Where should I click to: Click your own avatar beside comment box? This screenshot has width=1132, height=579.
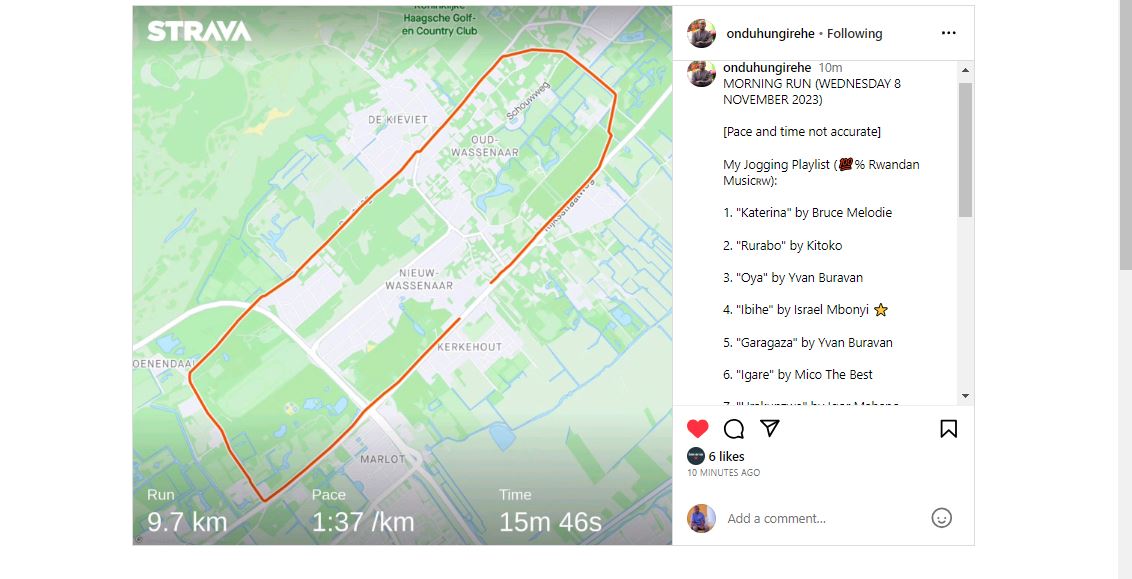701,518
